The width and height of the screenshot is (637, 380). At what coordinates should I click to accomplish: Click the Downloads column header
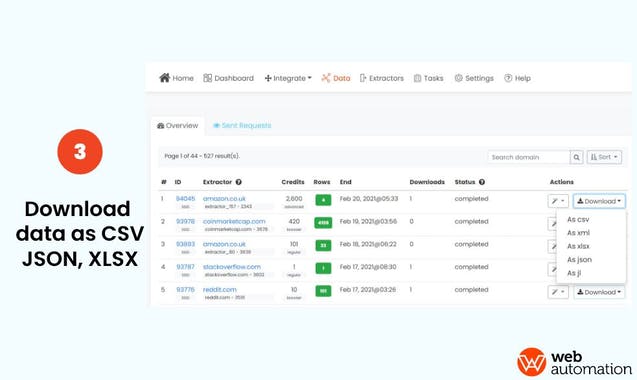click(427, 182)
